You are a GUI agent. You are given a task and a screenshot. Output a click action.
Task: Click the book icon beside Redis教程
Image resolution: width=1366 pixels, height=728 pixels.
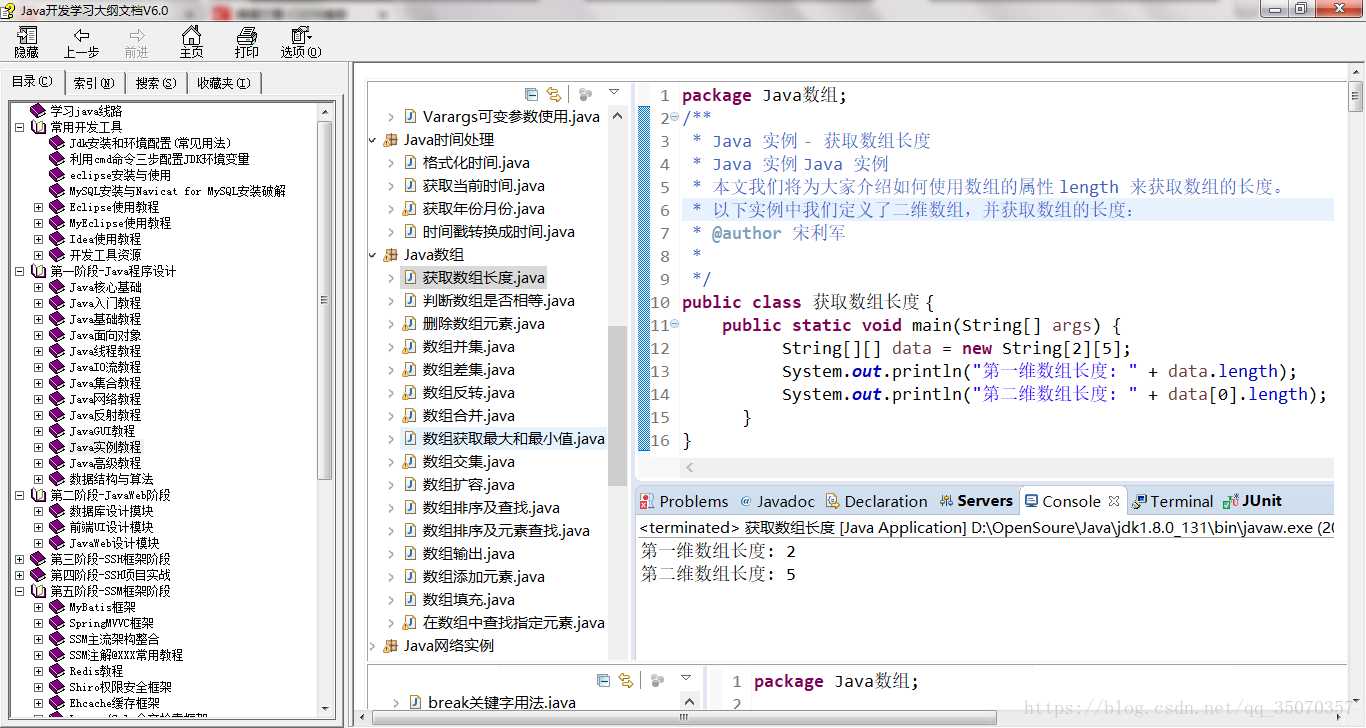click(x=57, y=671)
